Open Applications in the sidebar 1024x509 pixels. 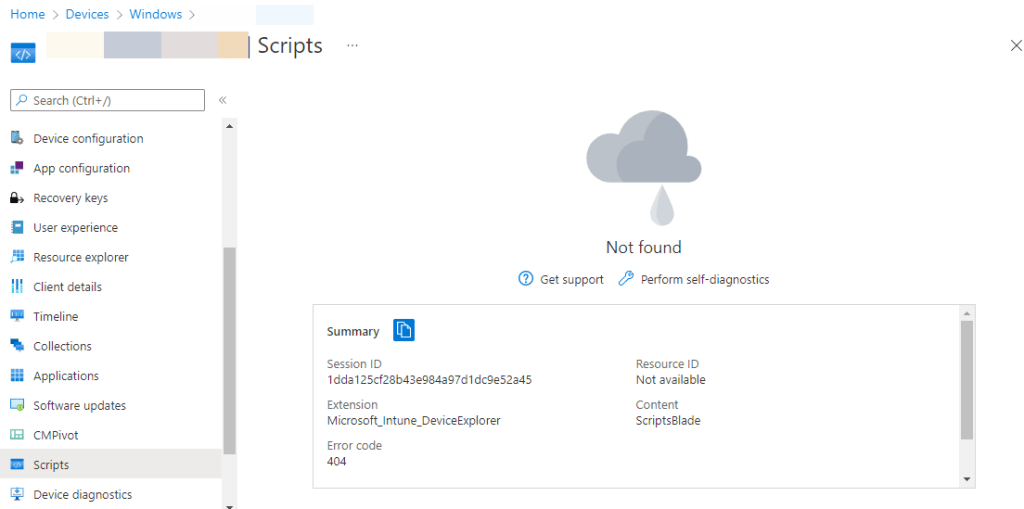click(66, 376)
